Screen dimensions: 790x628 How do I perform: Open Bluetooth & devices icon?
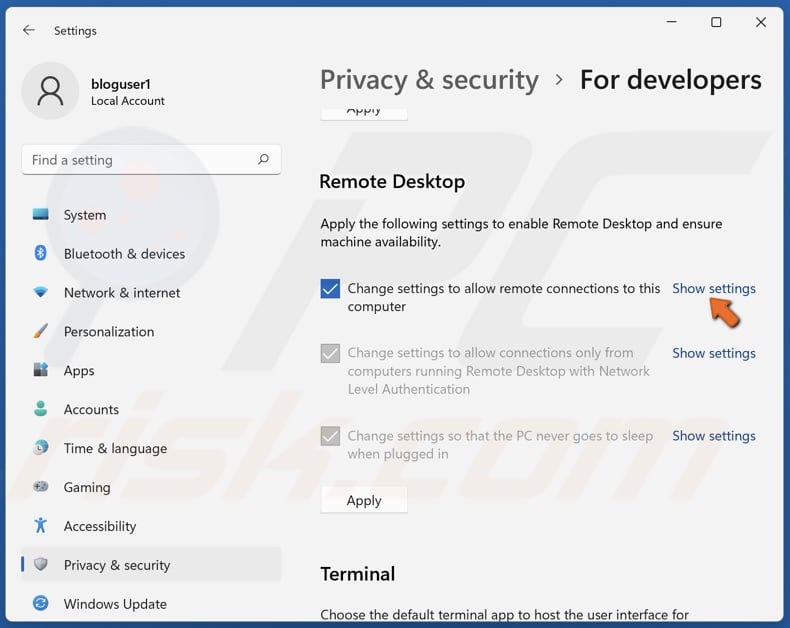pos(41,254)
